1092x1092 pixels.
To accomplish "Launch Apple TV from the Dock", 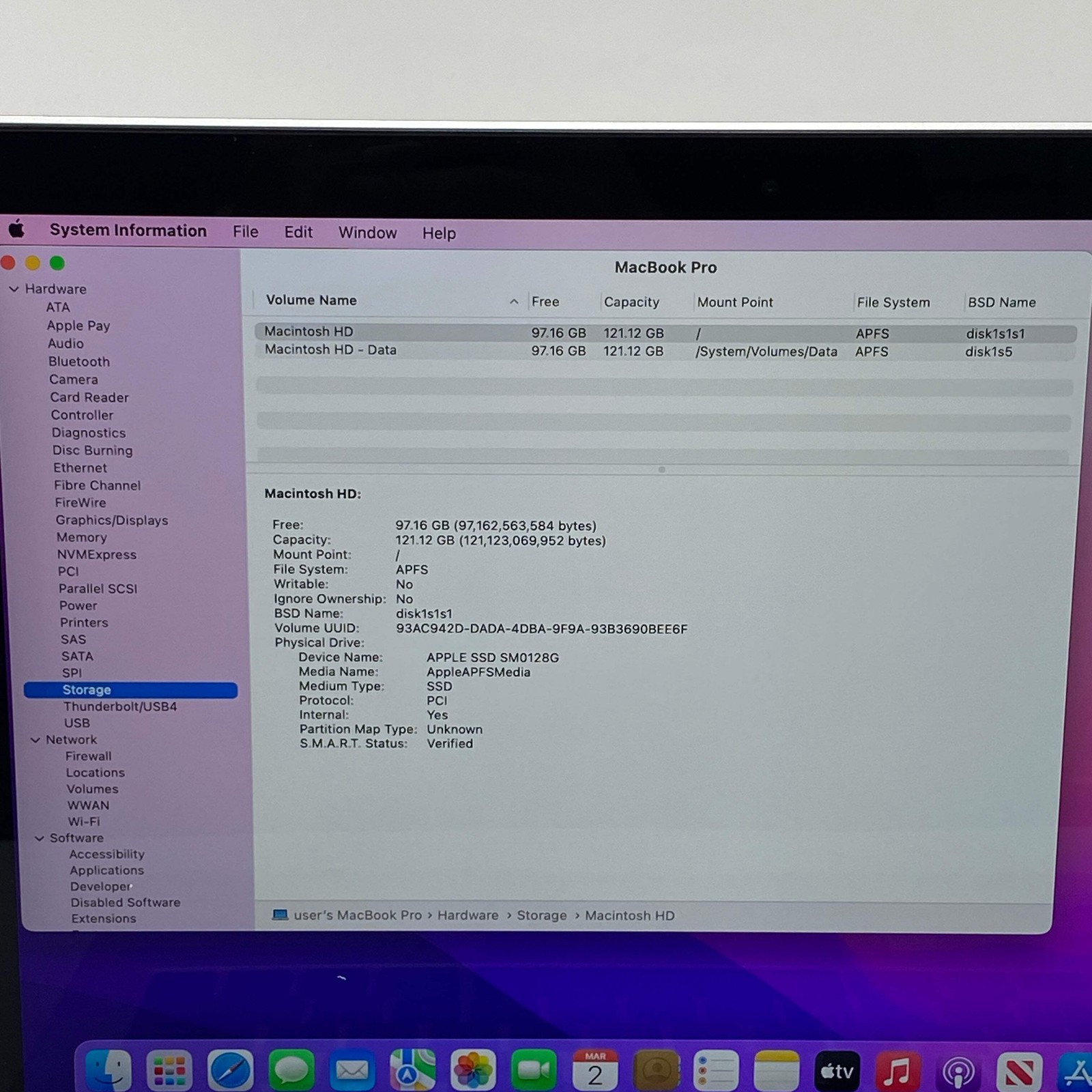I will (837, 1070).
